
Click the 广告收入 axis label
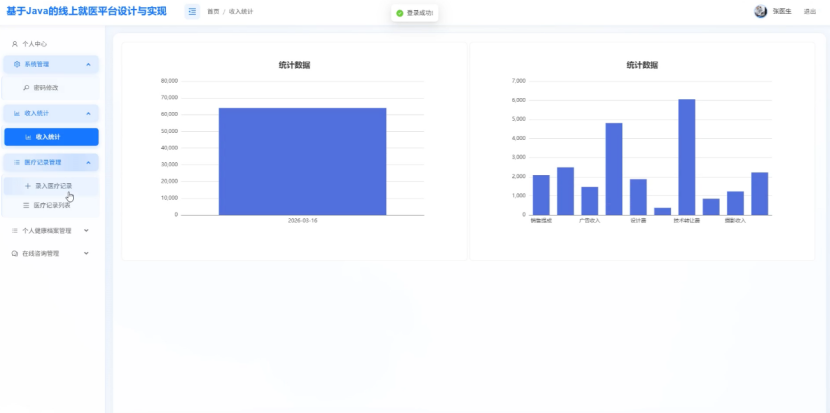point(590,221)
